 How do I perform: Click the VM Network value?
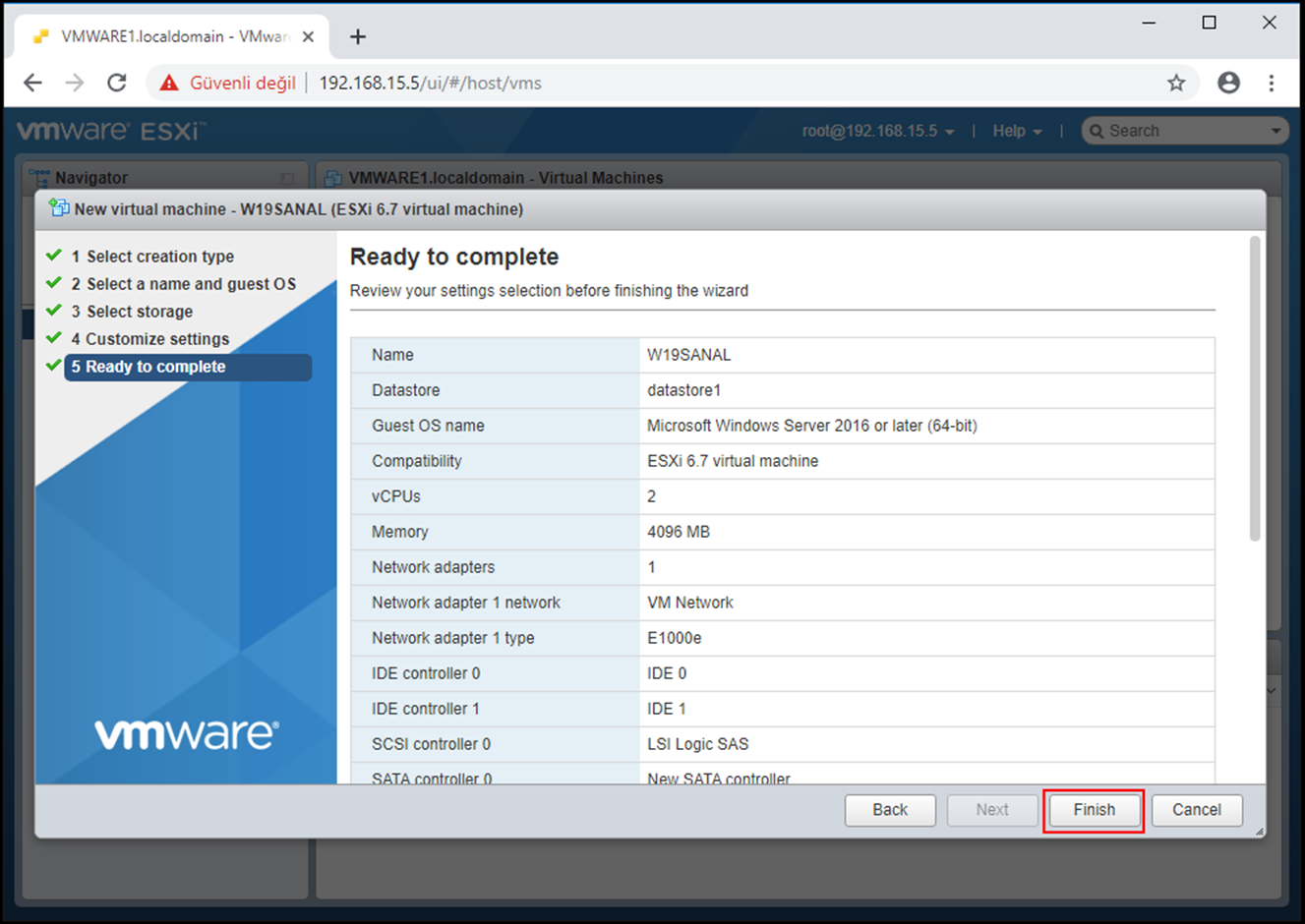pyautogui.click(x=689, y=603)
